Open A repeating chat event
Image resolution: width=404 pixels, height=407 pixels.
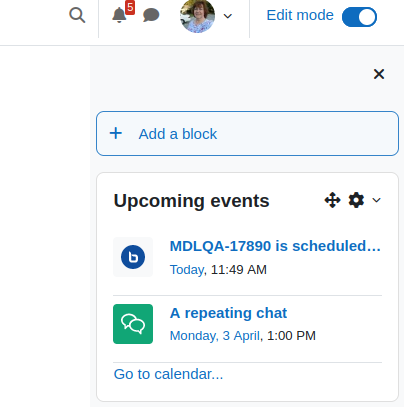tap(228, 313)
